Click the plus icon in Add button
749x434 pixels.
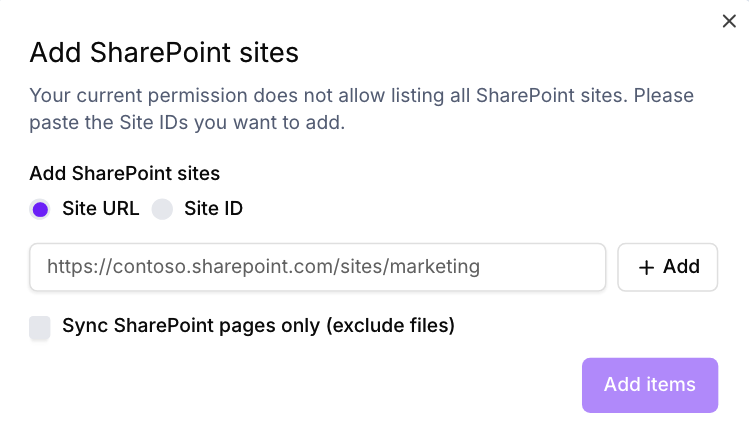tap(646, 267)
